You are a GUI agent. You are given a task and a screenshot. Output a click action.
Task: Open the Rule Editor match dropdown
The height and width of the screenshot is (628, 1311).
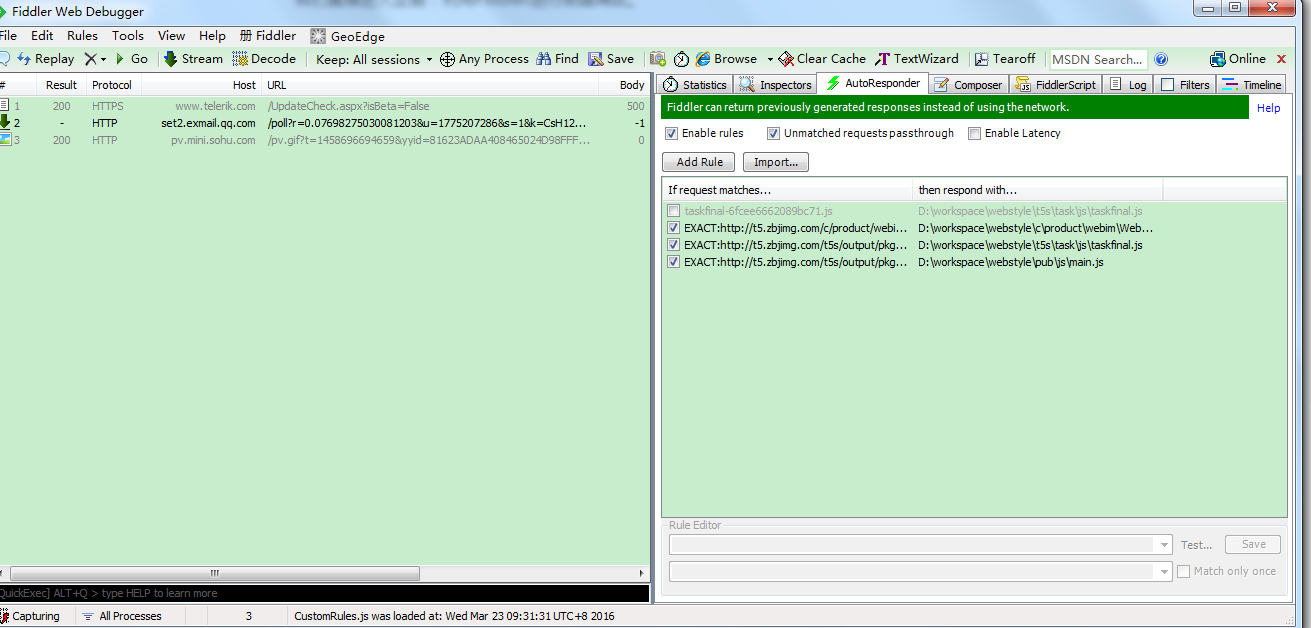[x=1162, y=545]
